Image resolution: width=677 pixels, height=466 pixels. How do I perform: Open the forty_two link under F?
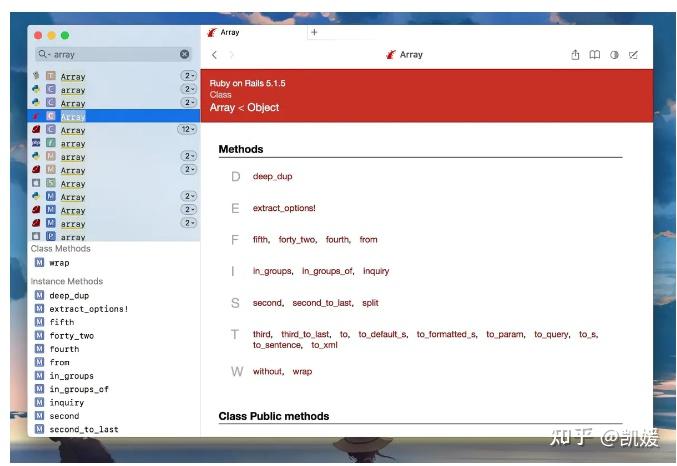pyautogui.click(x=297, y=240)
